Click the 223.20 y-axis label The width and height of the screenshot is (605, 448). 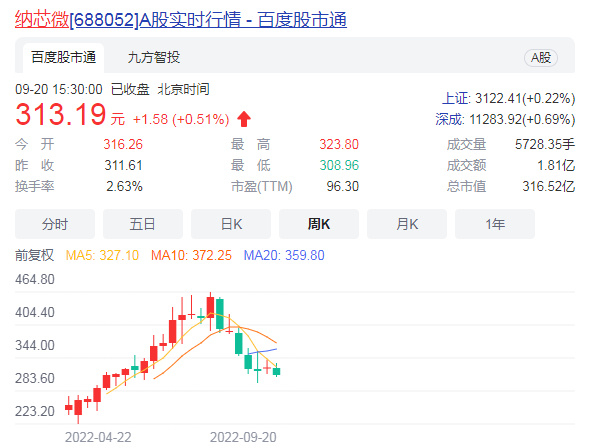pos(35,411)
